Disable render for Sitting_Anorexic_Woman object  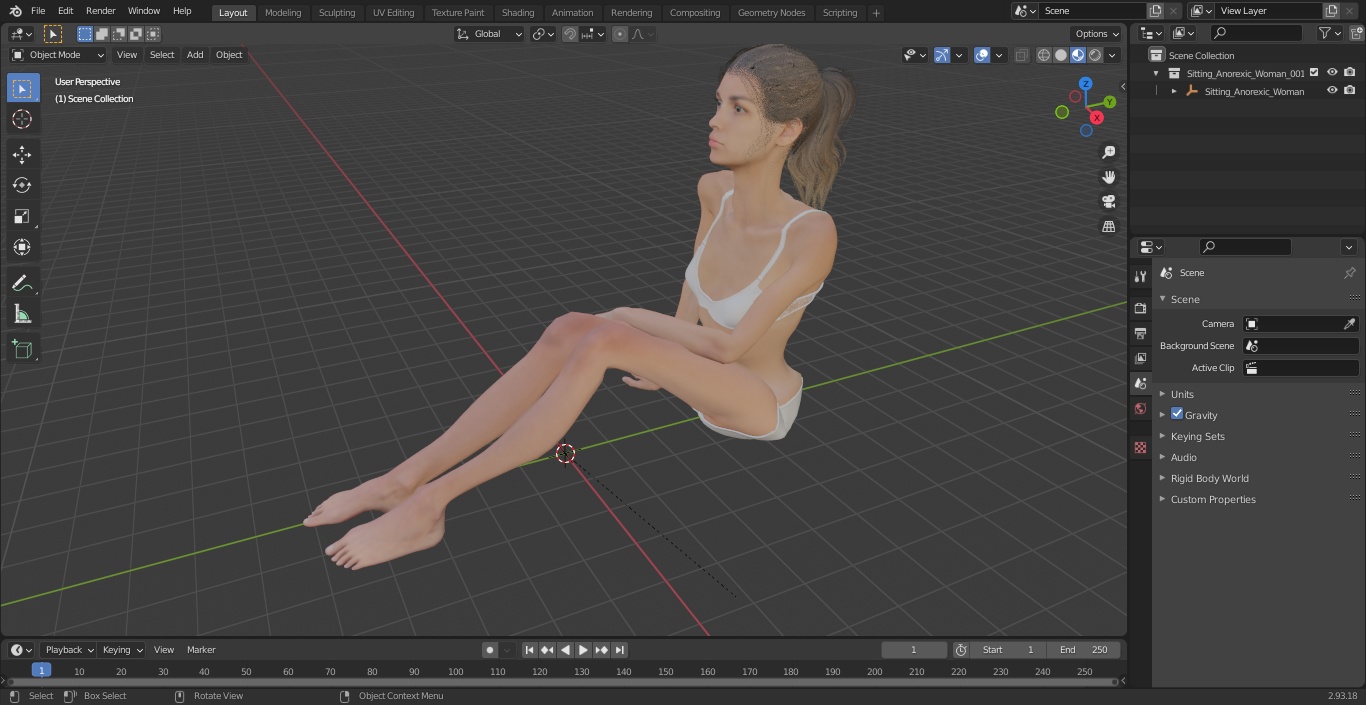1350,91
